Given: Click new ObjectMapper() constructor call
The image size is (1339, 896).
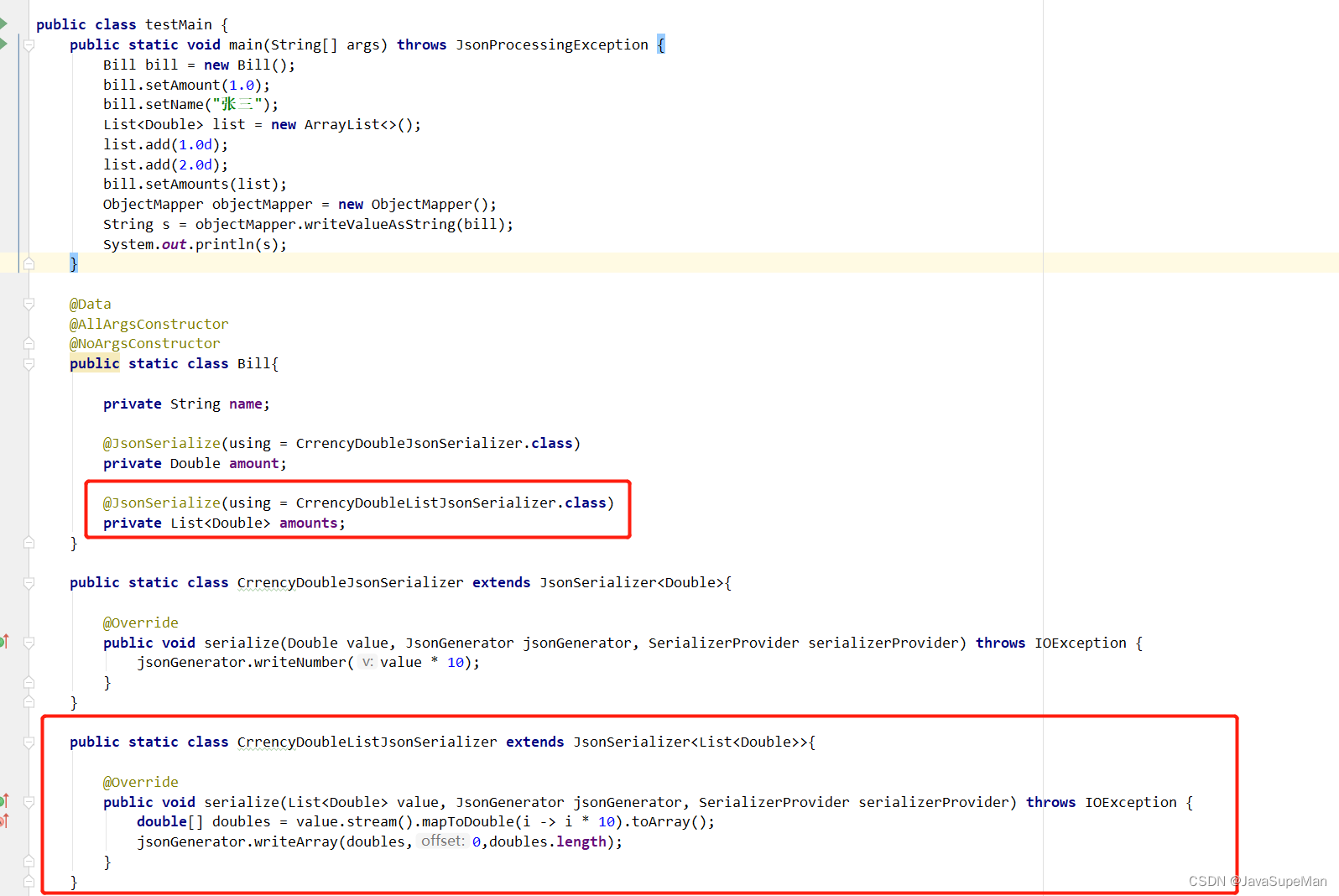Looking at the screenshot, I should click(x=414, y=204).
